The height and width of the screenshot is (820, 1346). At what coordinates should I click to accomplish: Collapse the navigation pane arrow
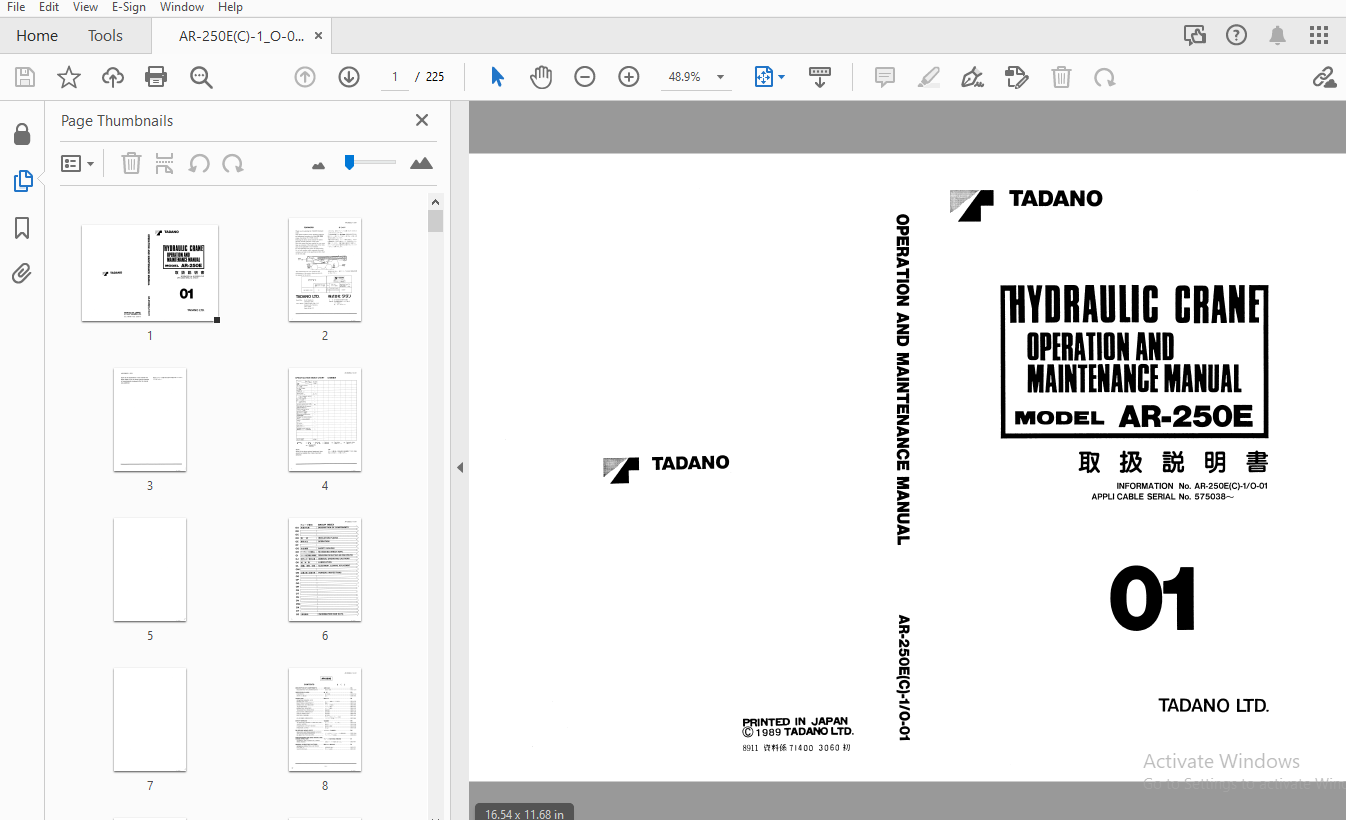[460, 467]
